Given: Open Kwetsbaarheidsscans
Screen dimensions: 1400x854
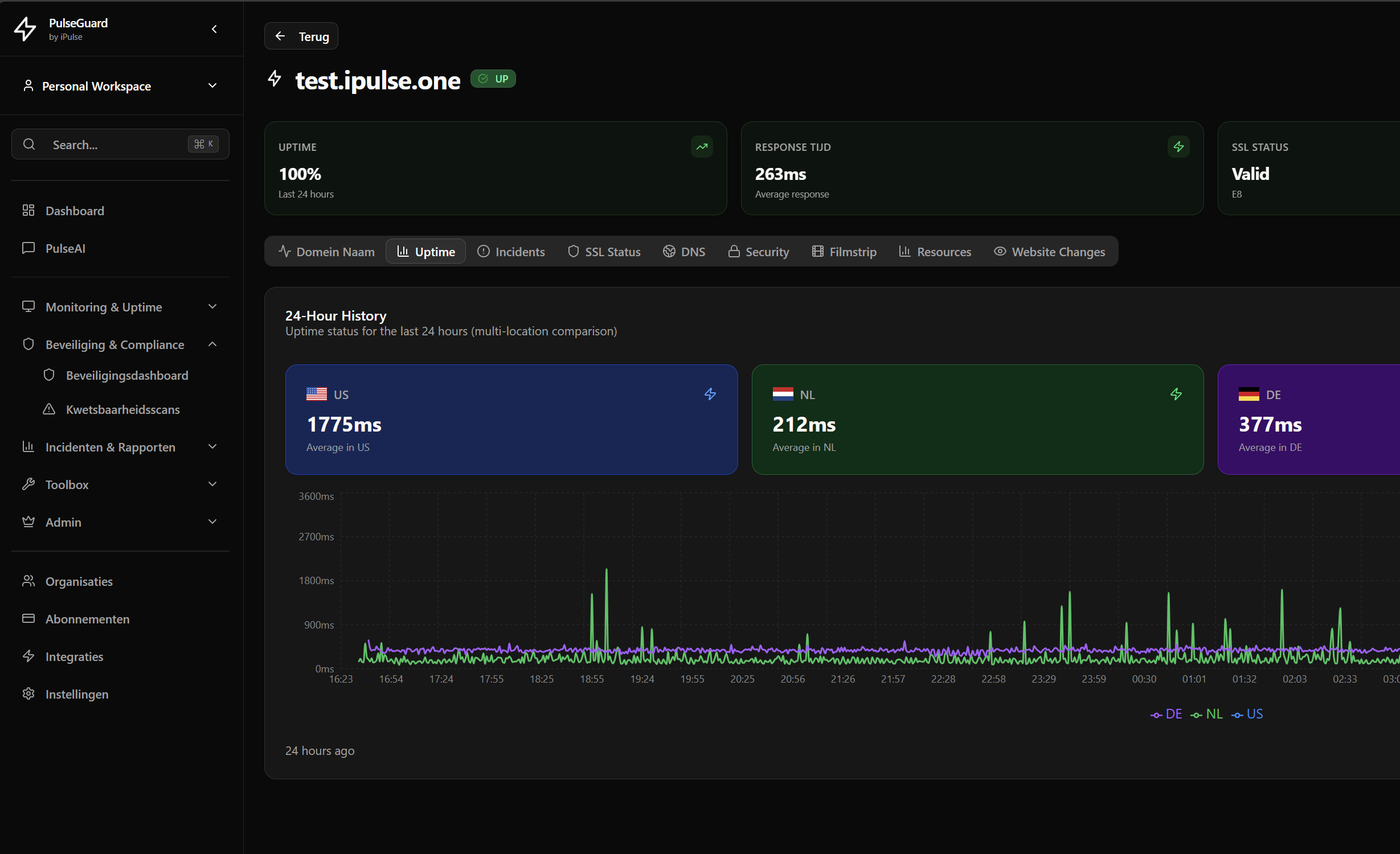Looking at the screenshot, I should [131, 409].
